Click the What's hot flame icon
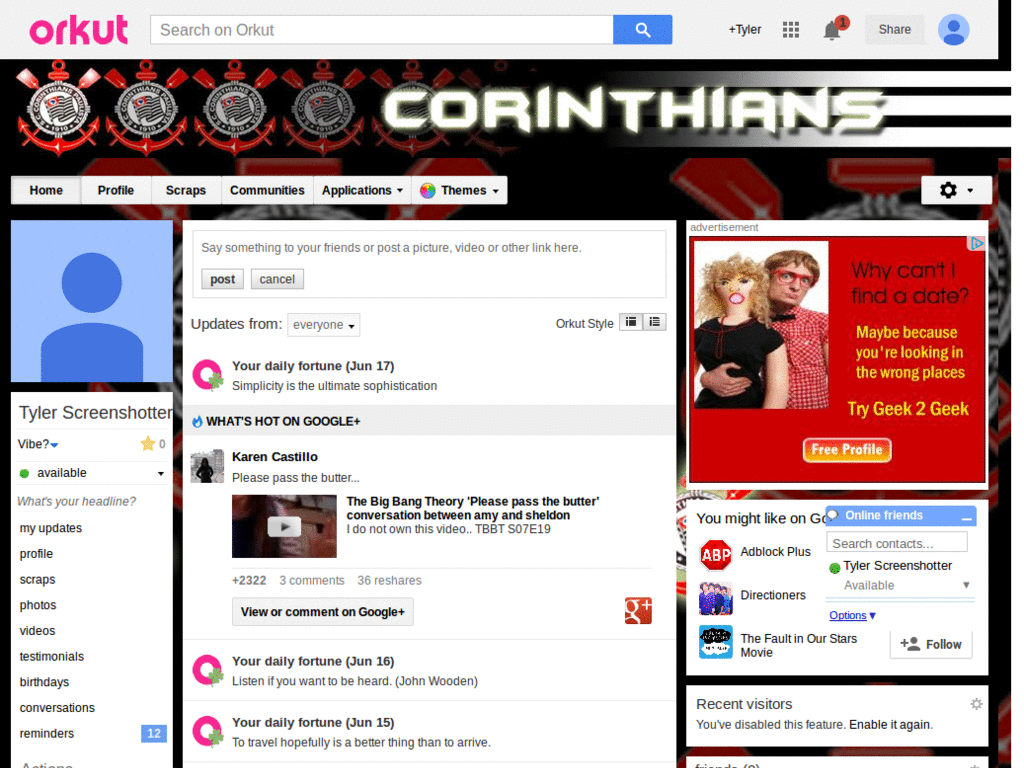 (x=197, y=421)
